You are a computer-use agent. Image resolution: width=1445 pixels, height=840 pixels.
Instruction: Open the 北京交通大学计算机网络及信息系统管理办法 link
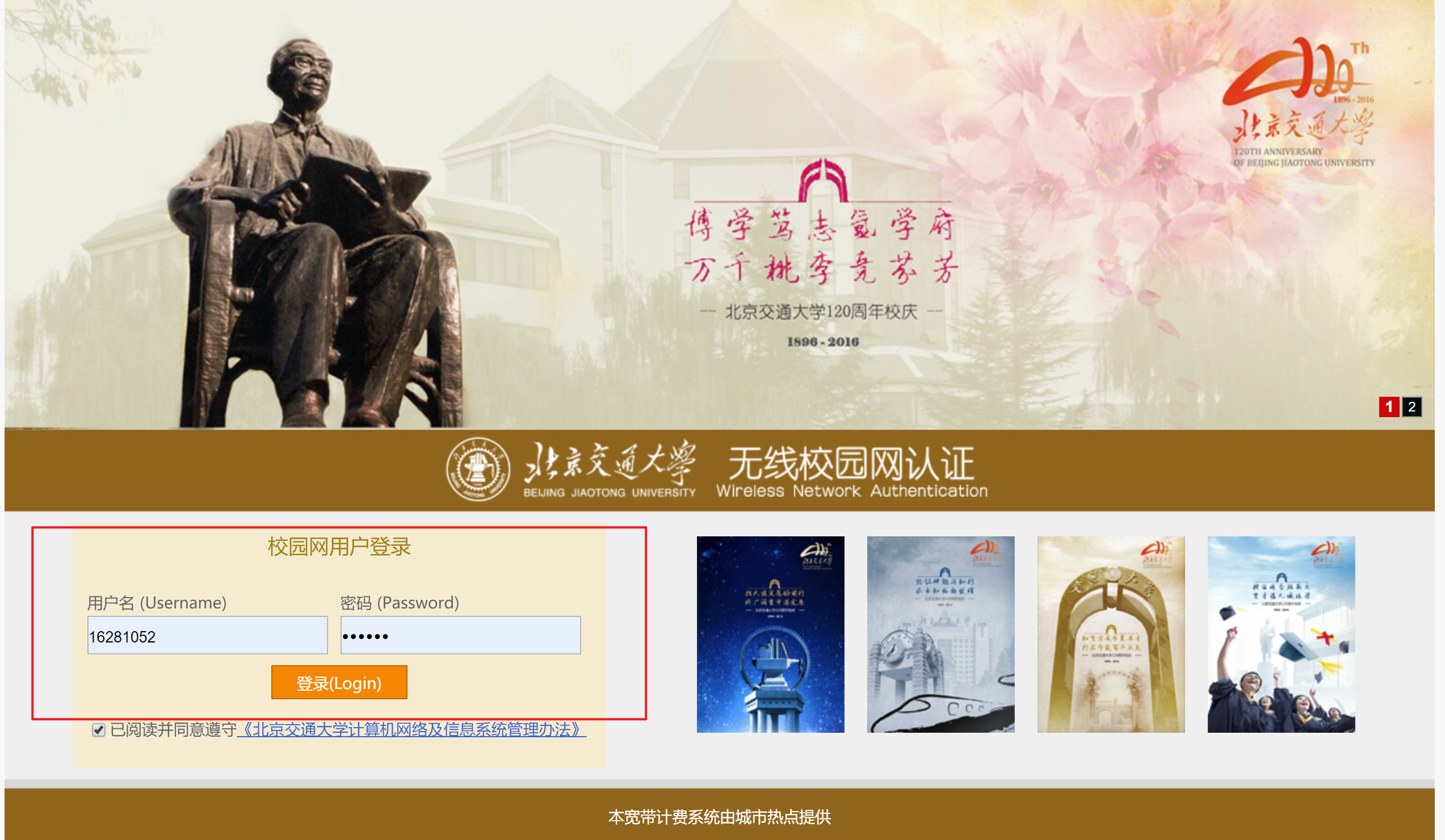(x=411, y=729)
